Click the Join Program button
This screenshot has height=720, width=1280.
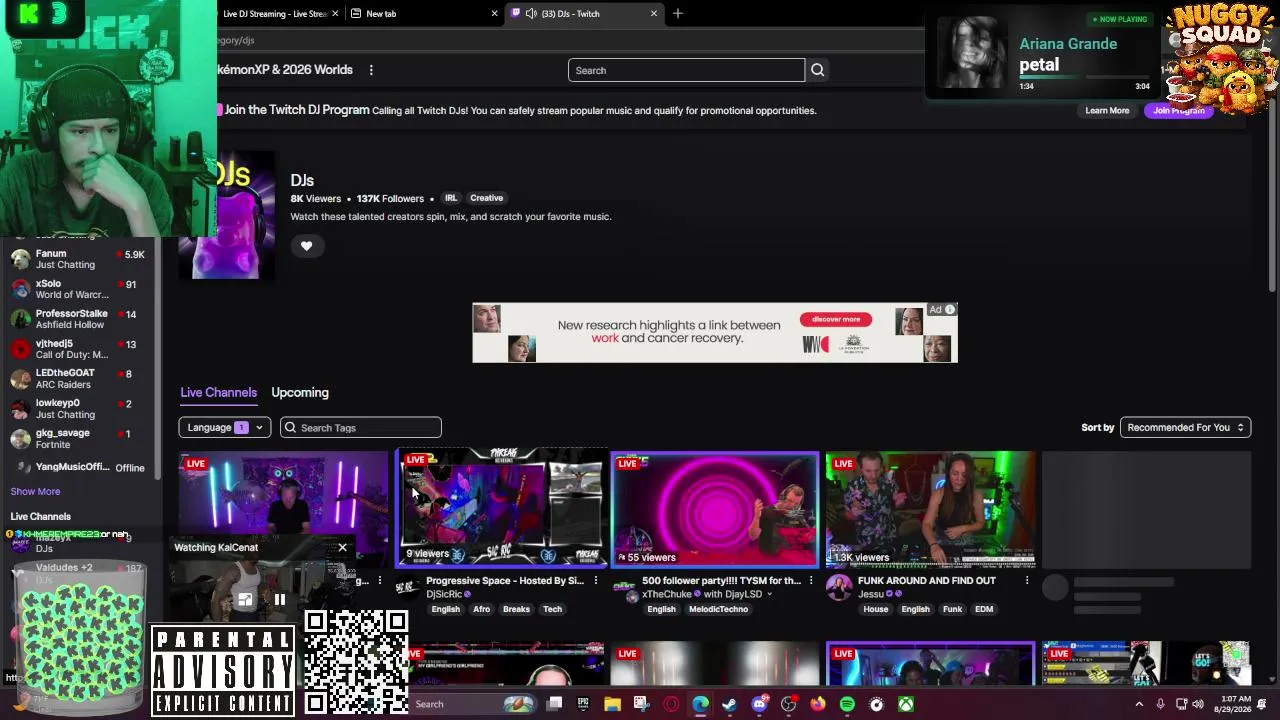(x=1179, y=111)
